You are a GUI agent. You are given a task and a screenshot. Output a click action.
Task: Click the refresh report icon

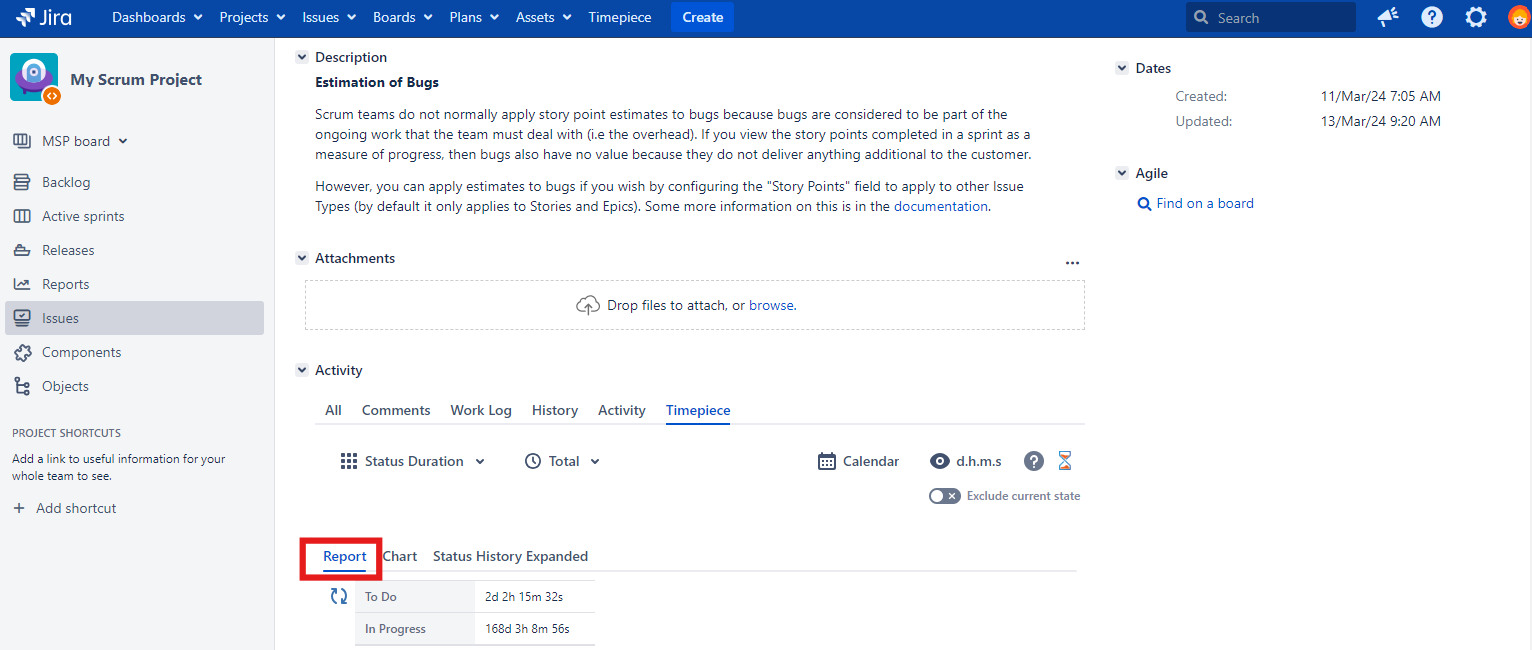pos(339,596)
